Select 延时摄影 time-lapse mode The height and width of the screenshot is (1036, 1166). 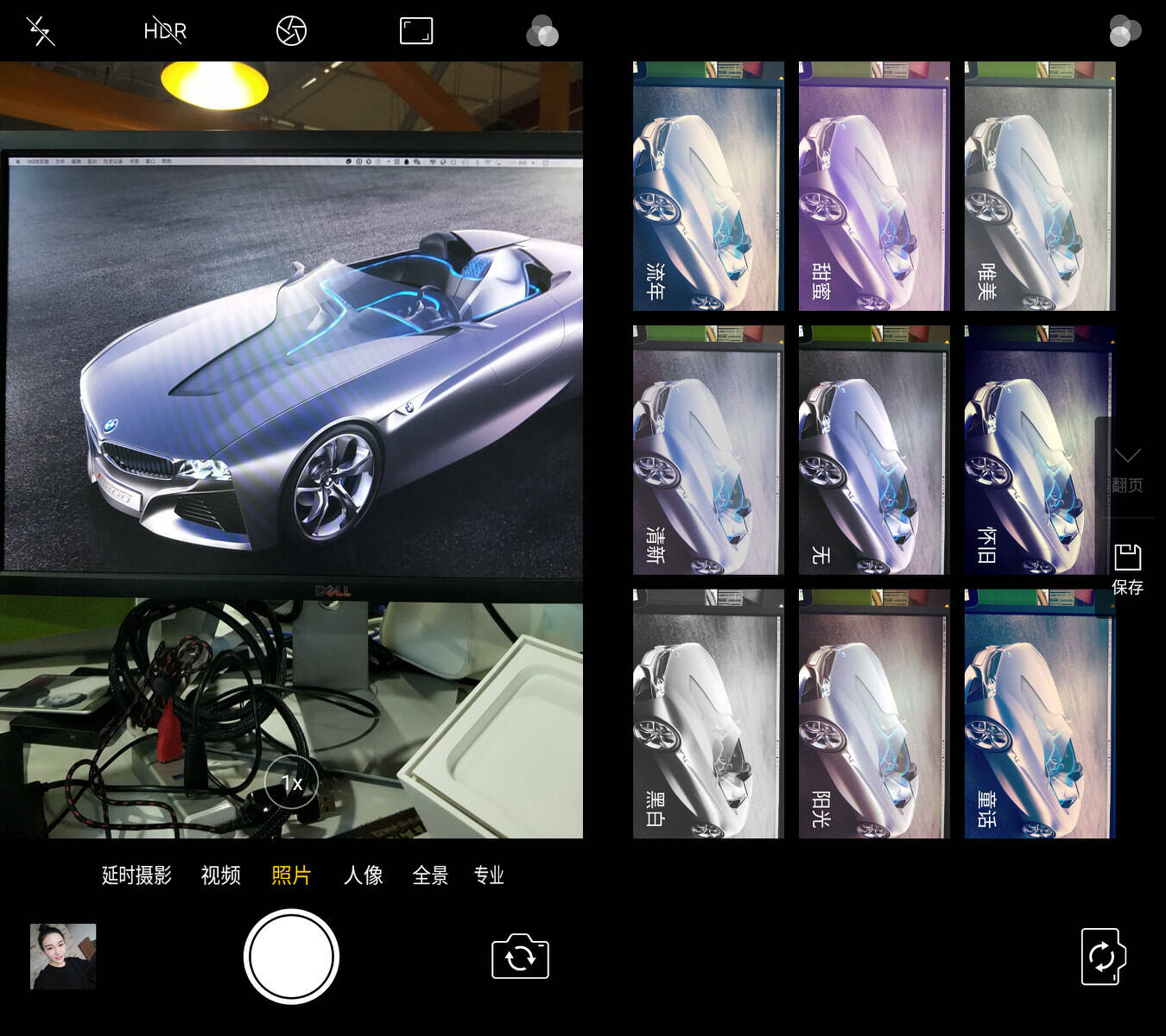tap(136, 875)
